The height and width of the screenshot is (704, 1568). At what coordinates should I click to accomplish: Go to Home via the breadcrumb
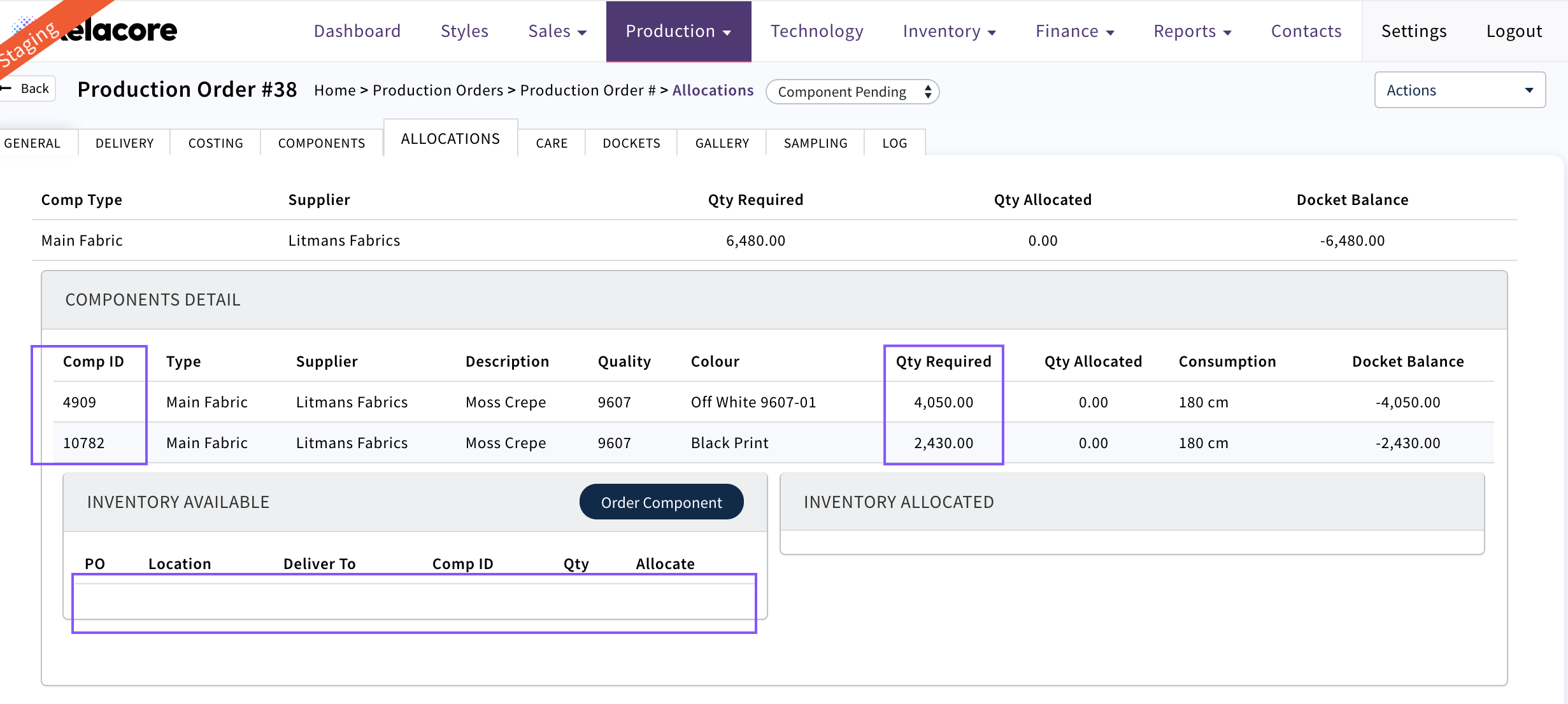(x=334, y=90)
